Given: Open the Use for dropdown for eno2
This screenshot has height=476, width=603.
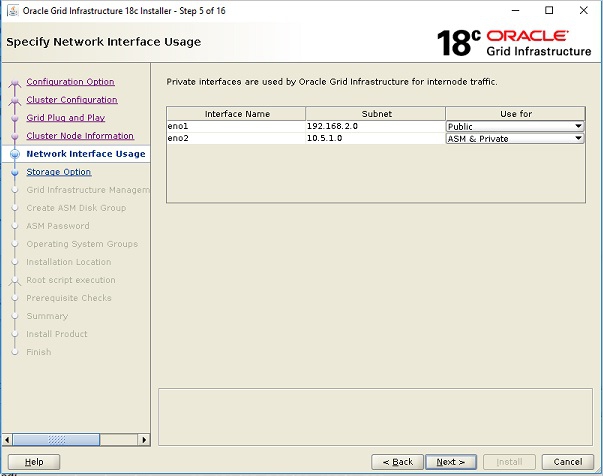Looking at the screenshot, I should point(515,138).
